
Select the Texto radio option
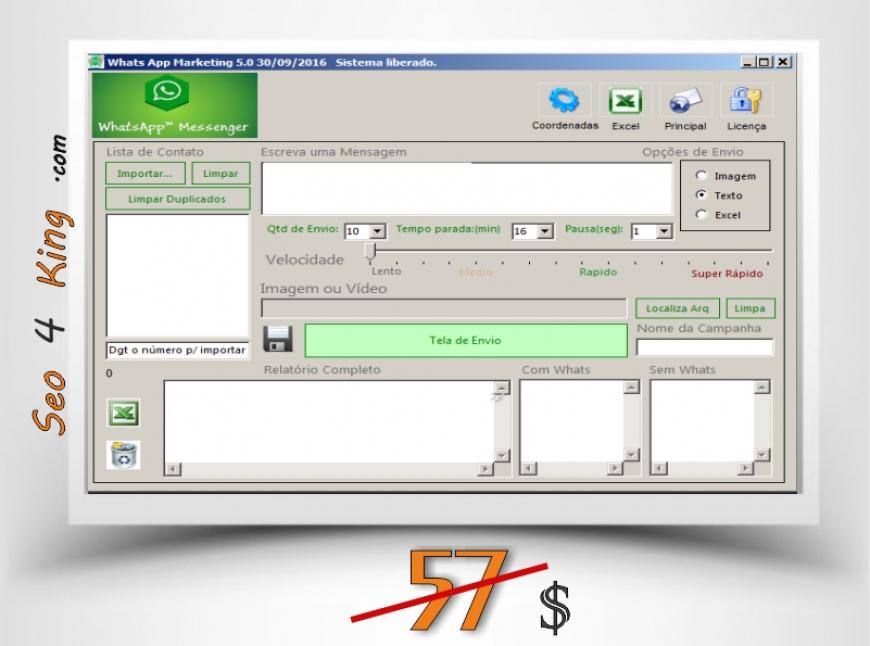tap(702, 195)
